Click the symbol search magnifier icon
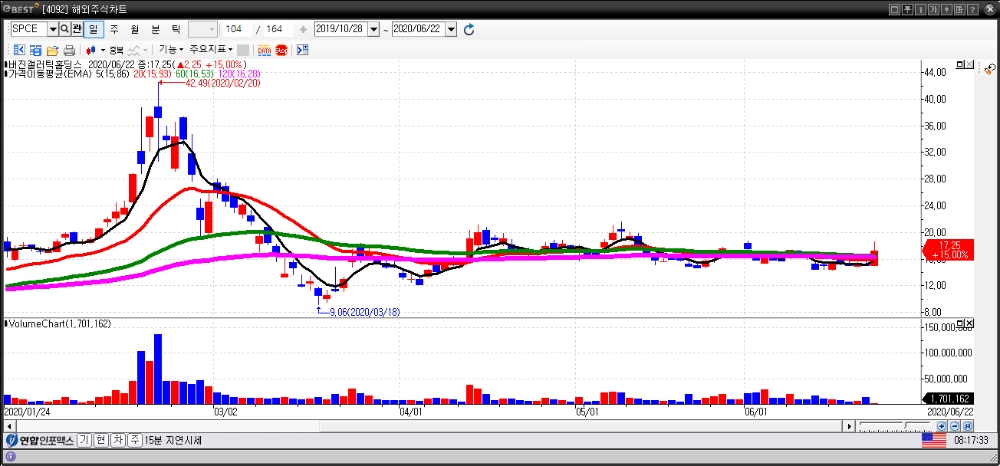The width and height of the screenshot is (1000, 466). (65, 29)
